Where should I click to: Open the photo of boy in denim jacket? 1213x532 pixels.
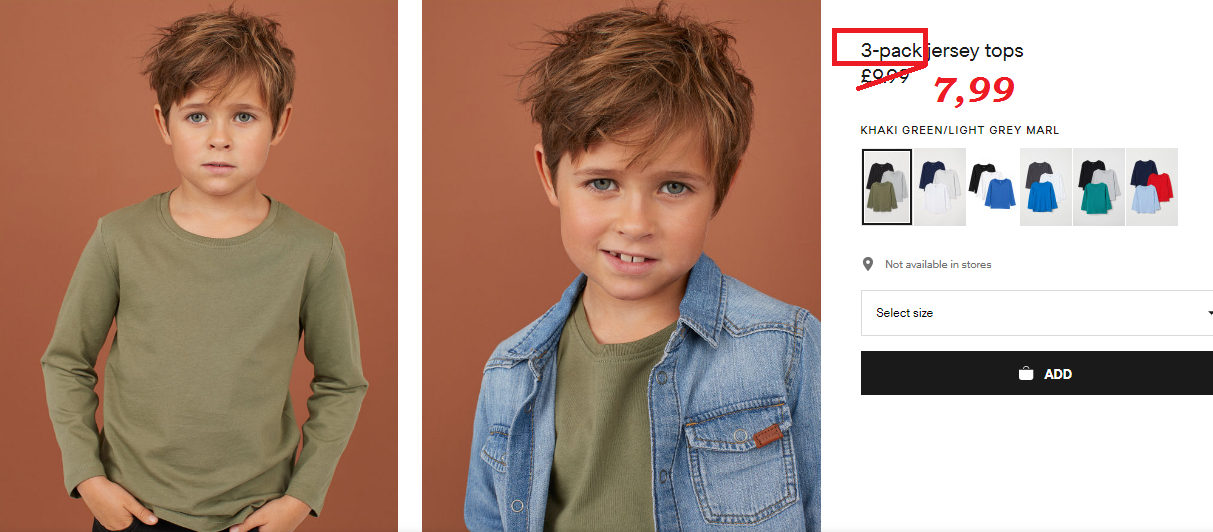(621, 266)
